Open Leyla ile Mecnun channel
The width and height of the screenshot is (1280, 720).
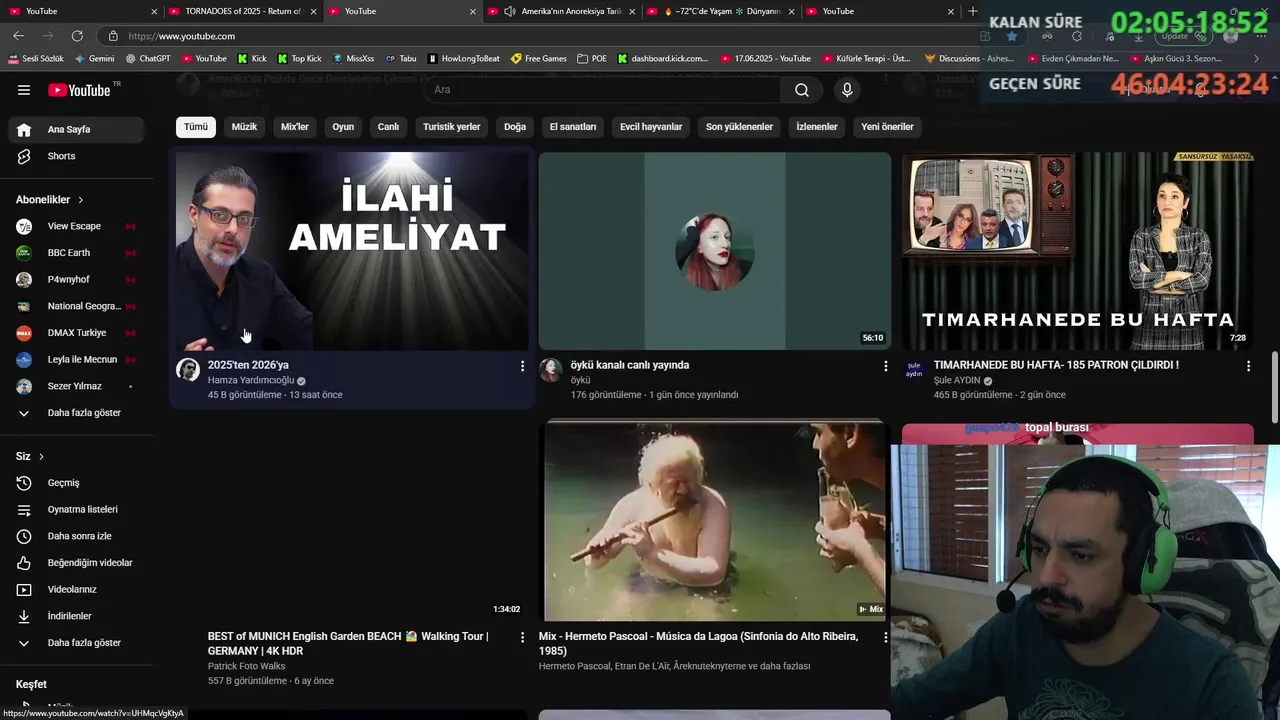coord(76,359)
